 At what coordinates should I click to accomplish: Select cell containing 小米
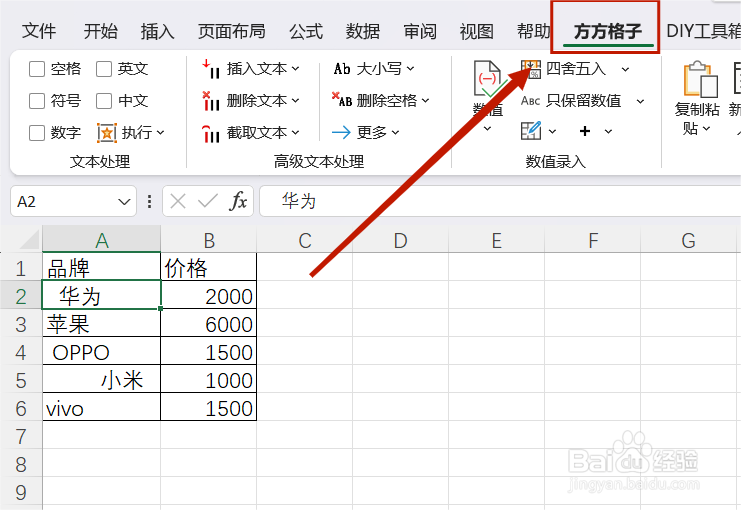102,380
